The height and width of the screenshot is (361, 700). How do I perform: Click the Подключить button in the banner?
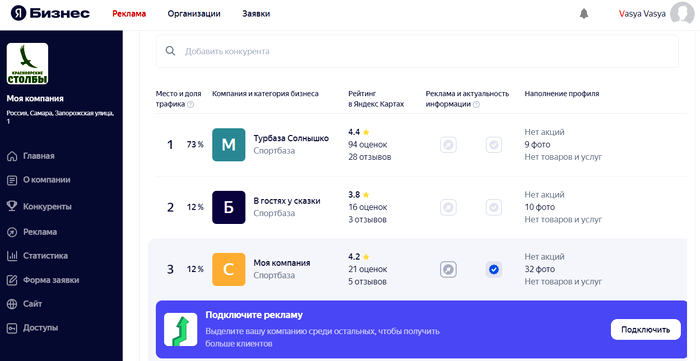646,330
